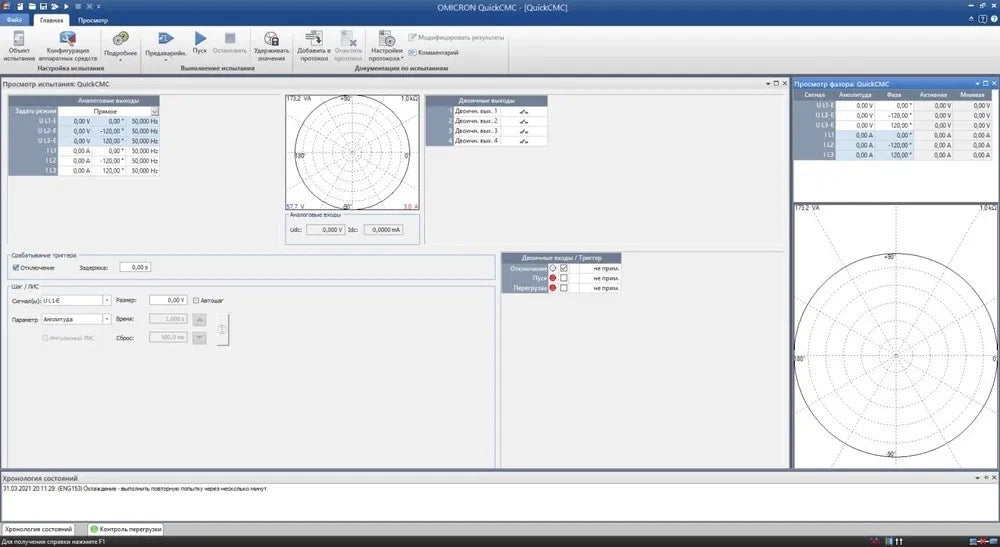Check the Перегрузка binary input checkbox
Viewport: 1000px width, 547px height.
(x=564, y=288)
